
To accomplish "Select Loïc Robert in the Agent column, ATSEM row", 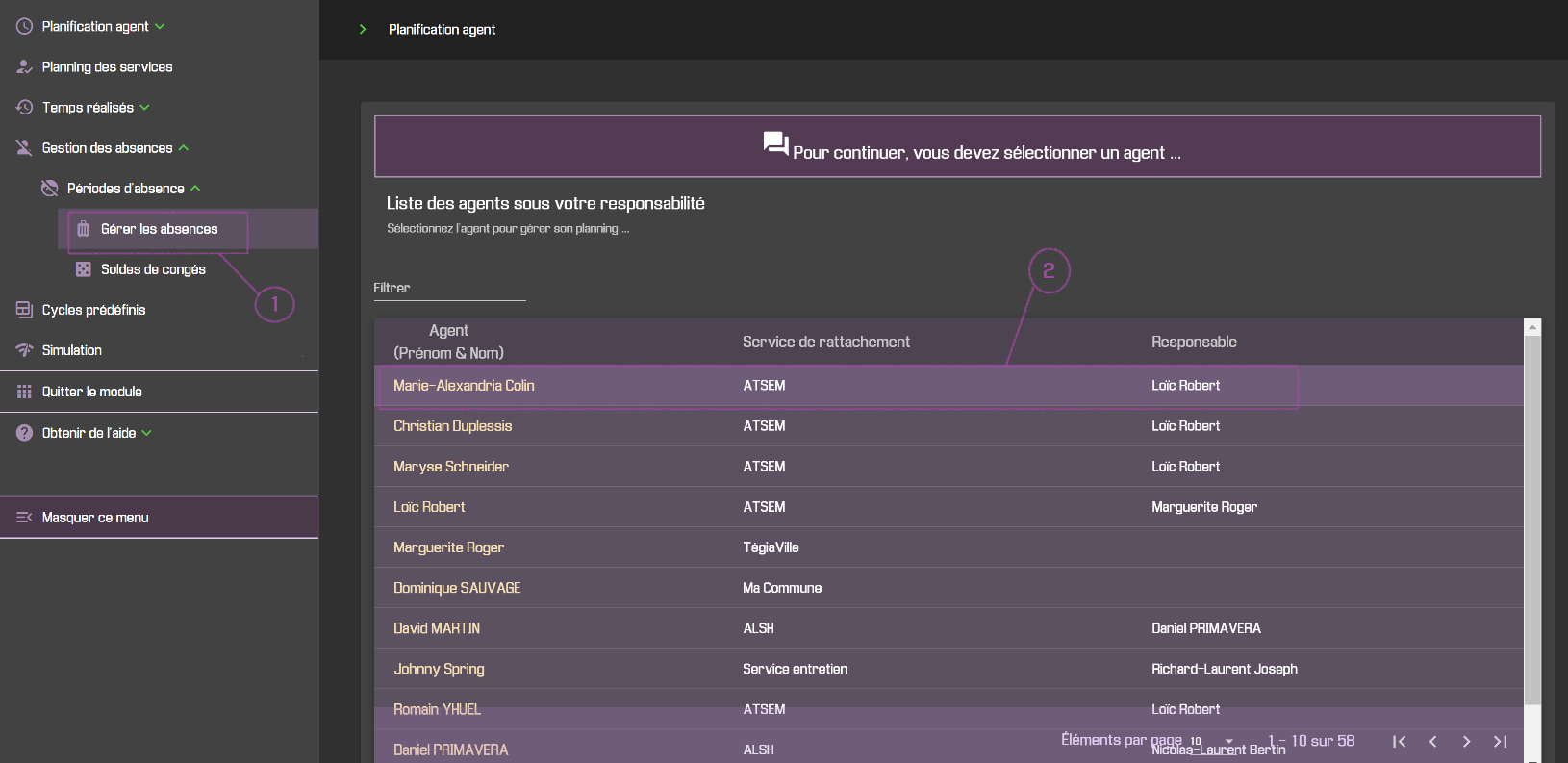I will [429, 507].
